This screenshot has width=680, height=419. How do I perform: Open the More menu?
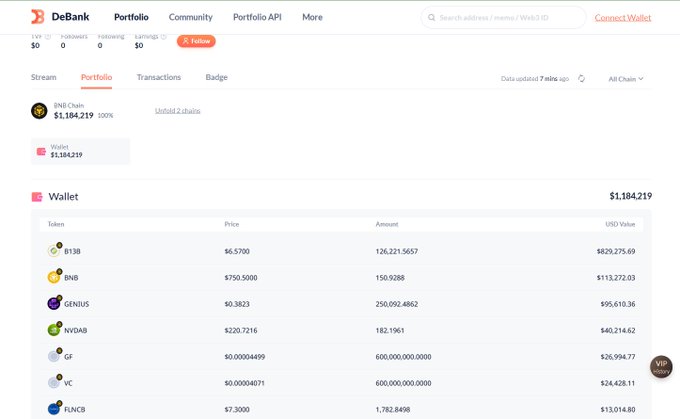coord(312,17)
